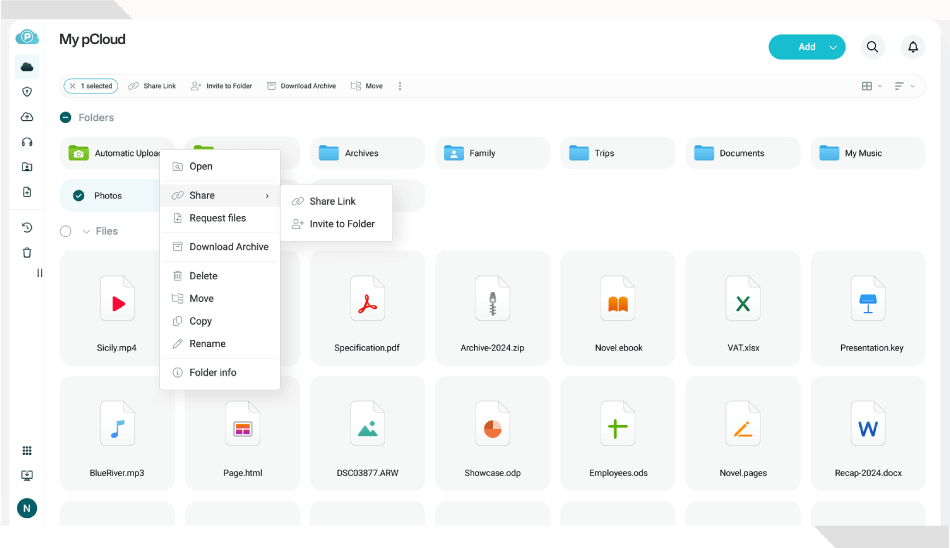Screen dimensions: 950x548
Task: Click the desktop download icon in sidebar
Action: click(x=27, y=475)
